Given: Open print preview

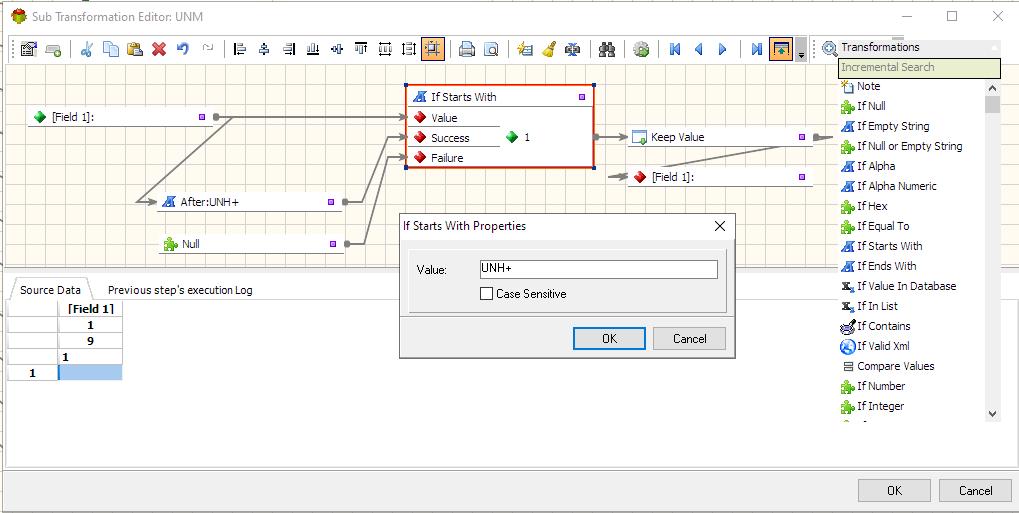Looking at the screenshot, I should click(x=491, y=49).
